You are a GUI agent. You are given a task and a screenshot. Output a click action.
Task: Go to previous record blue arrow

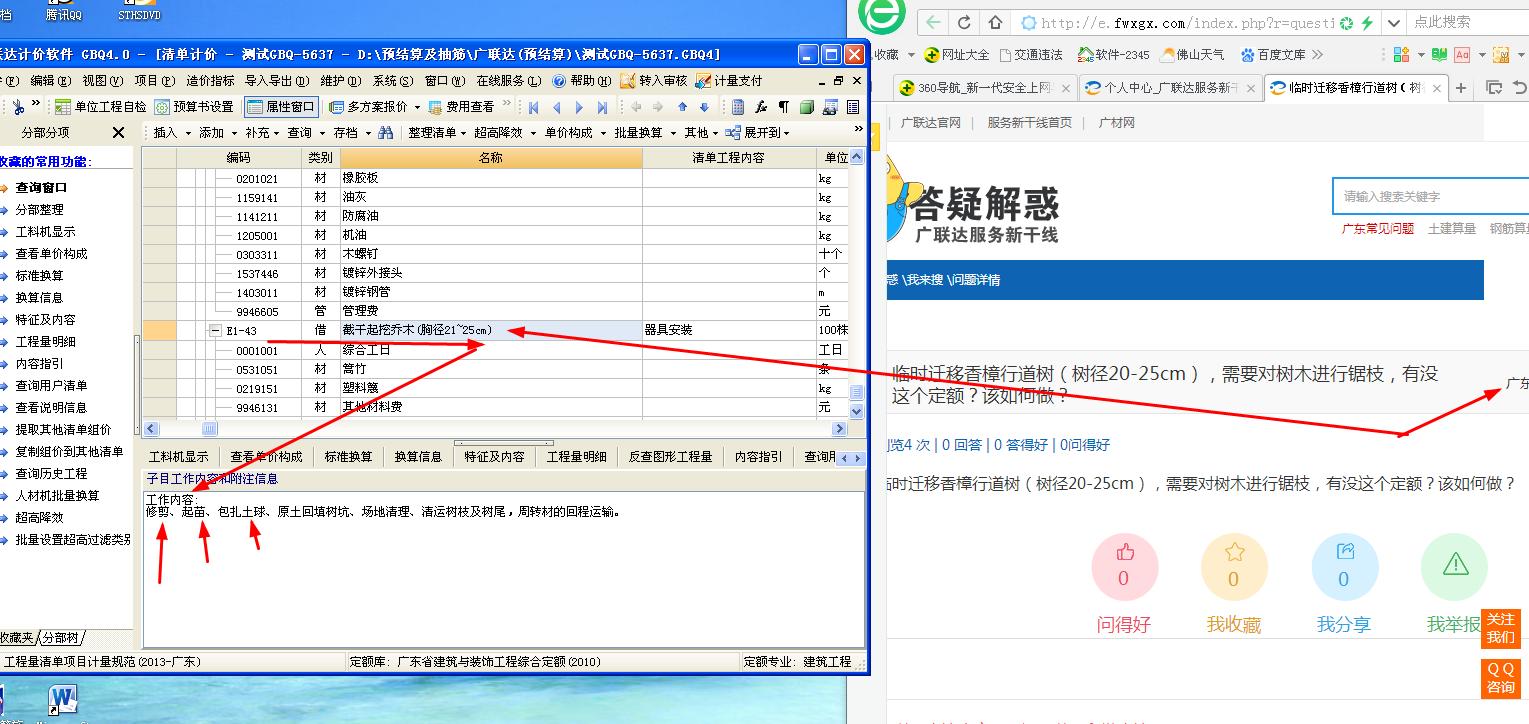557,107
